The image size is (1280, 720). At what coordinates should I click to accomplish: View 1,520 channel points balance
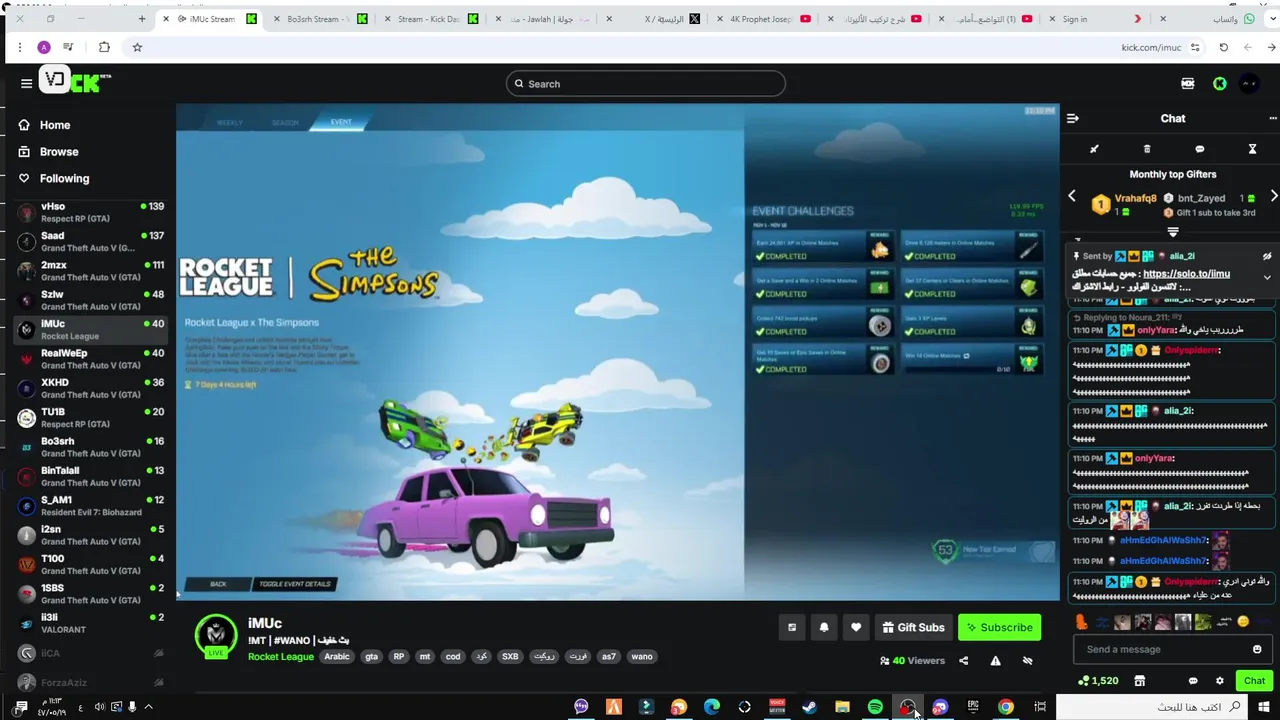click(x=1099, y=681)
